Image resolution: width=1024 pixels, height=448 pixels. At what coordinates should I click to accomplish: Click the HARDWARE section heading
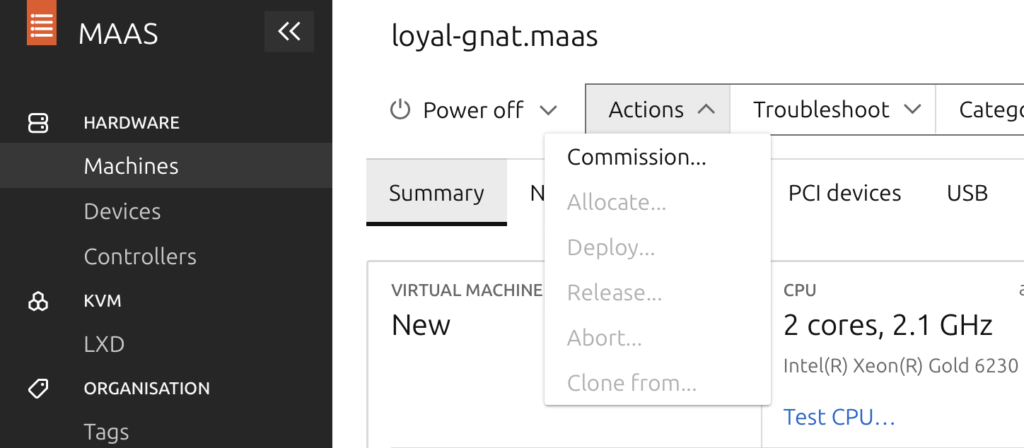coord(131,123)
